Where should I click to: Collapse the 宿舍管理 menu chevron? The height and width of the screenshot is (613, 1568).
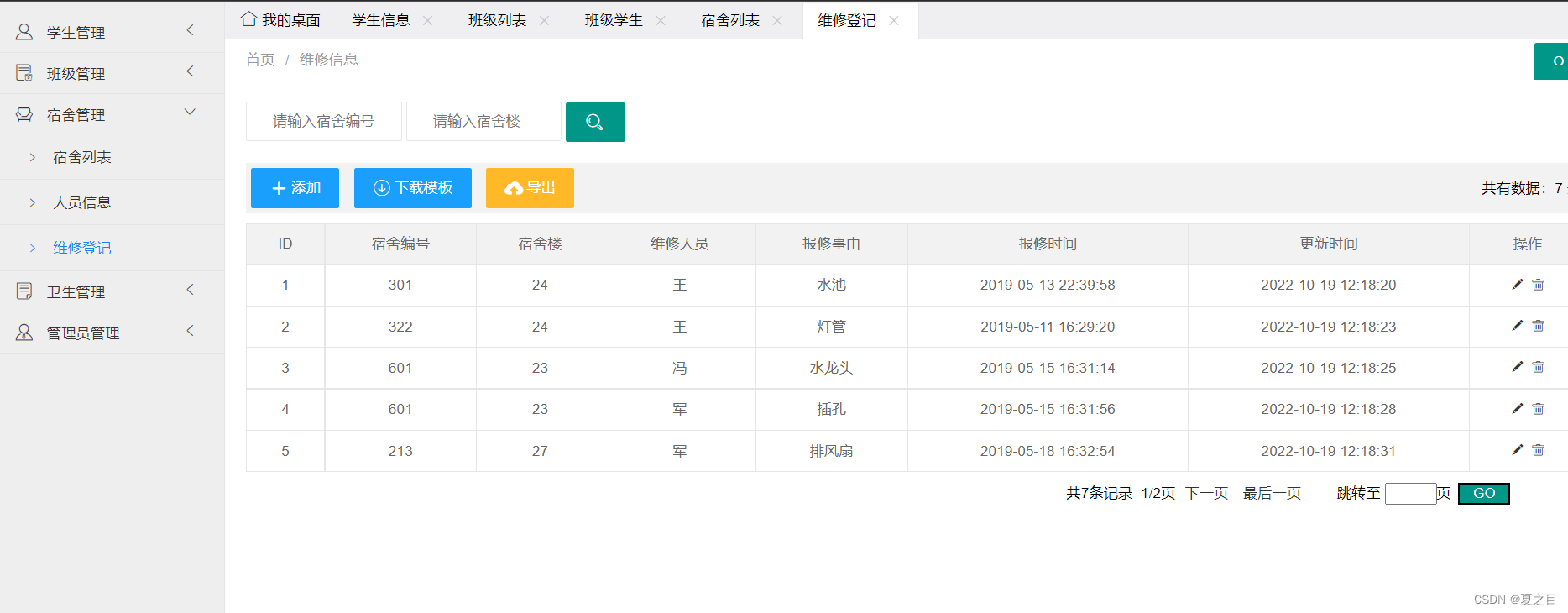[x=190, y=112]
